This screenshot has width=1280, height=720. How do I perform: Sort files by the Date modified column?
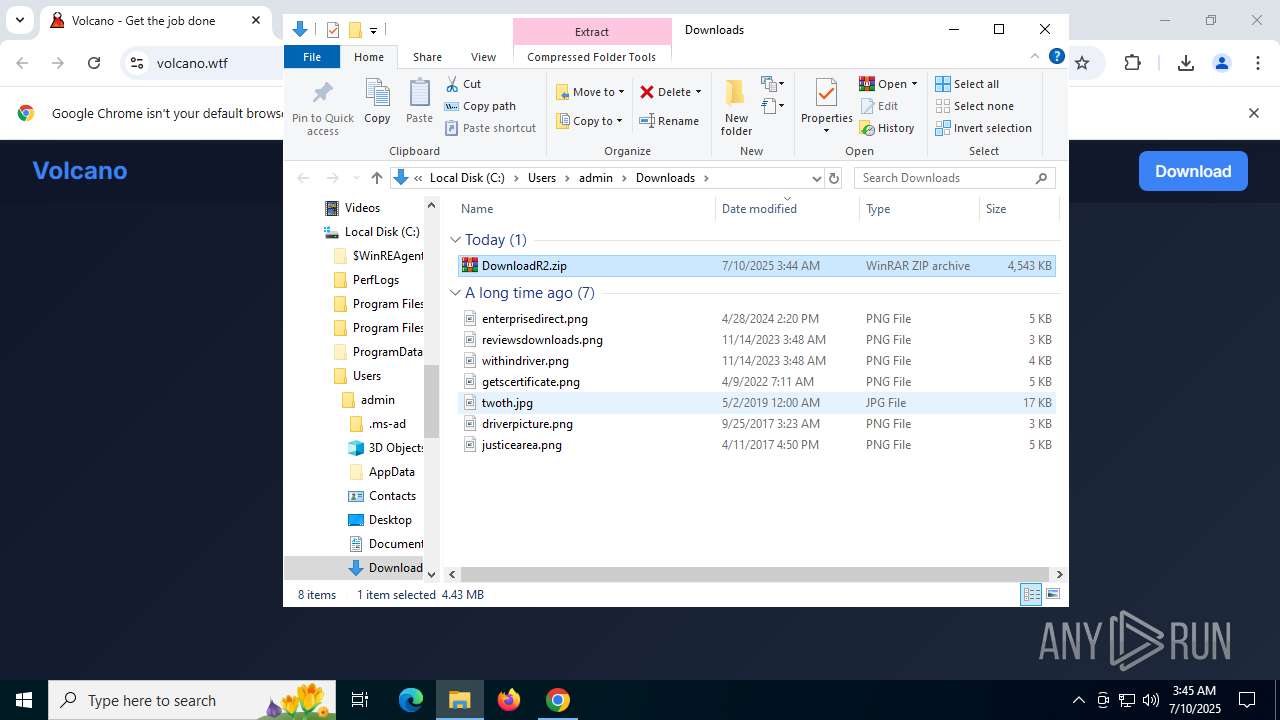point(788,209)
